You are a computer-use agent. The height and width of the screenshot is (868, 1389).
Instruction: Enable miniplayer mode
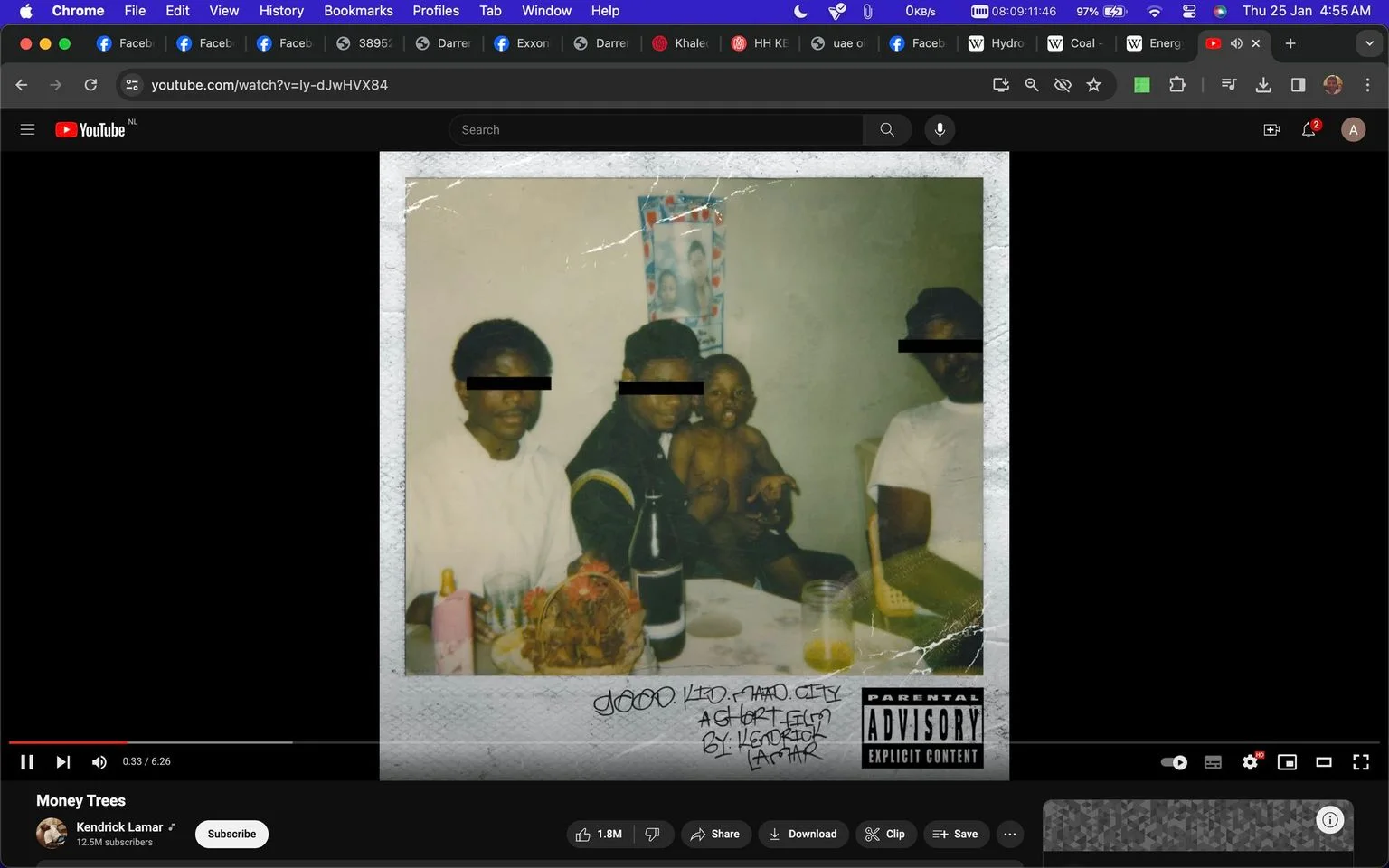pos(1287,762)
